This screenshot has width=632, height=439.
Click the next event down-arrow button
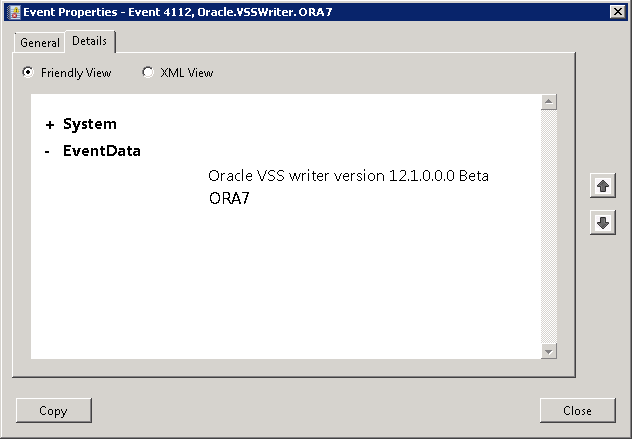coord(602,223)
